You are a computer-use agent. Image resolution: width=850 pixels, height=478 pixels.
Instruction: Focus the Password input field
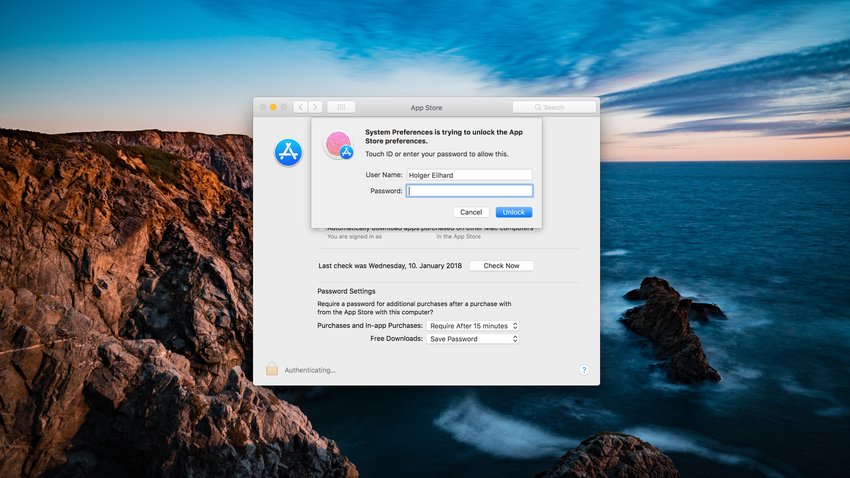coord(469,191)
